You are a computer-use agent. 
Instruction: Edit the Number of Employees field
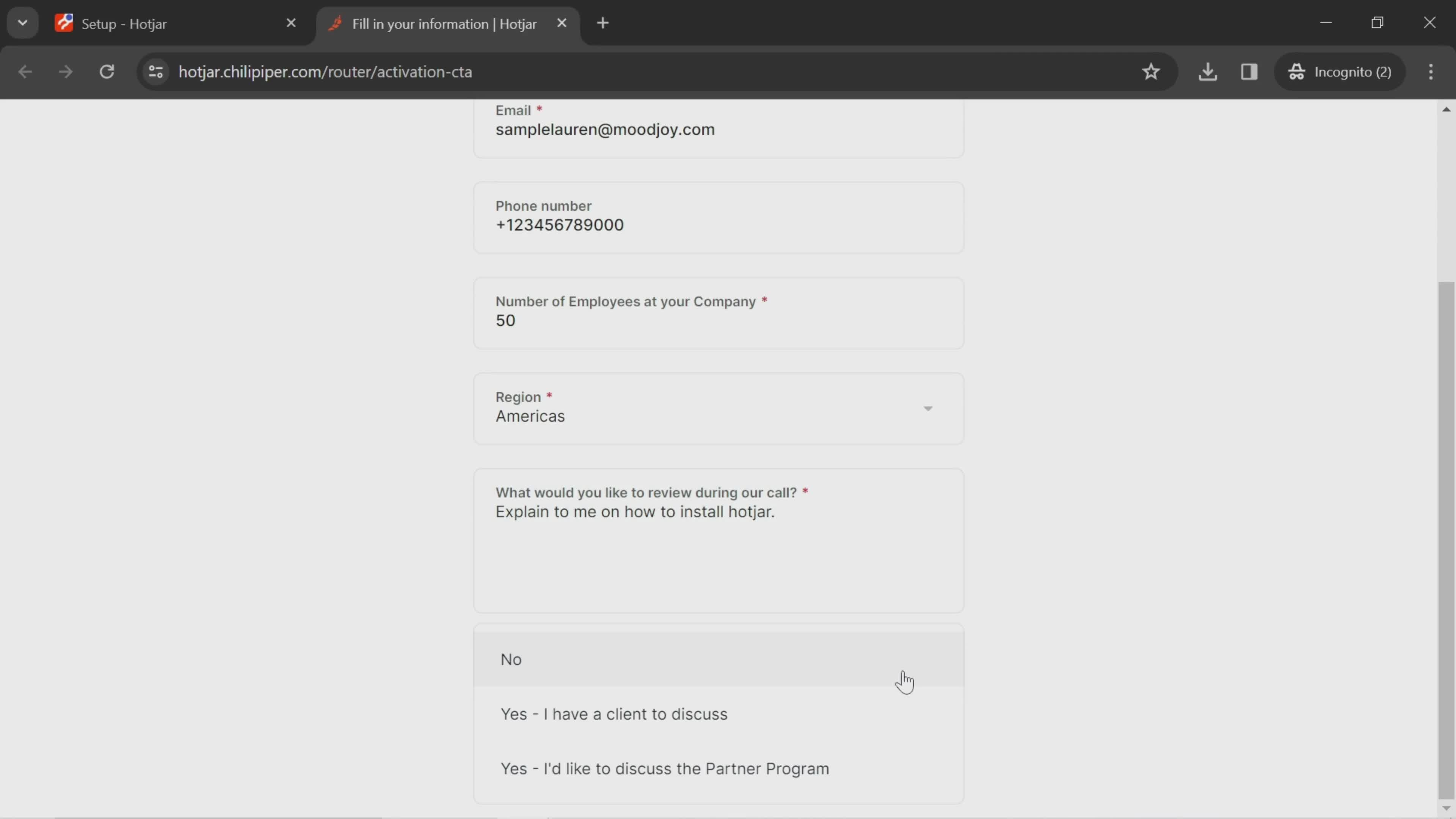719,313
